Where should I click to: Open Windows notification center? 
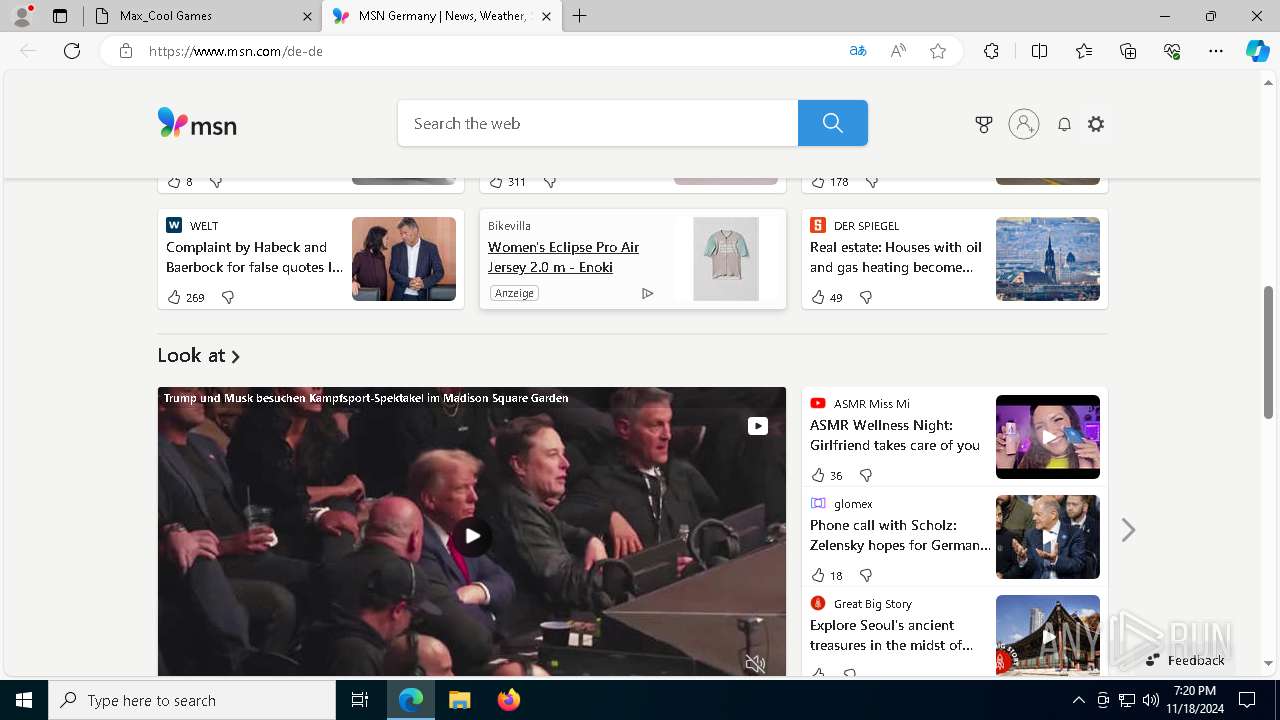(1247, 700)
